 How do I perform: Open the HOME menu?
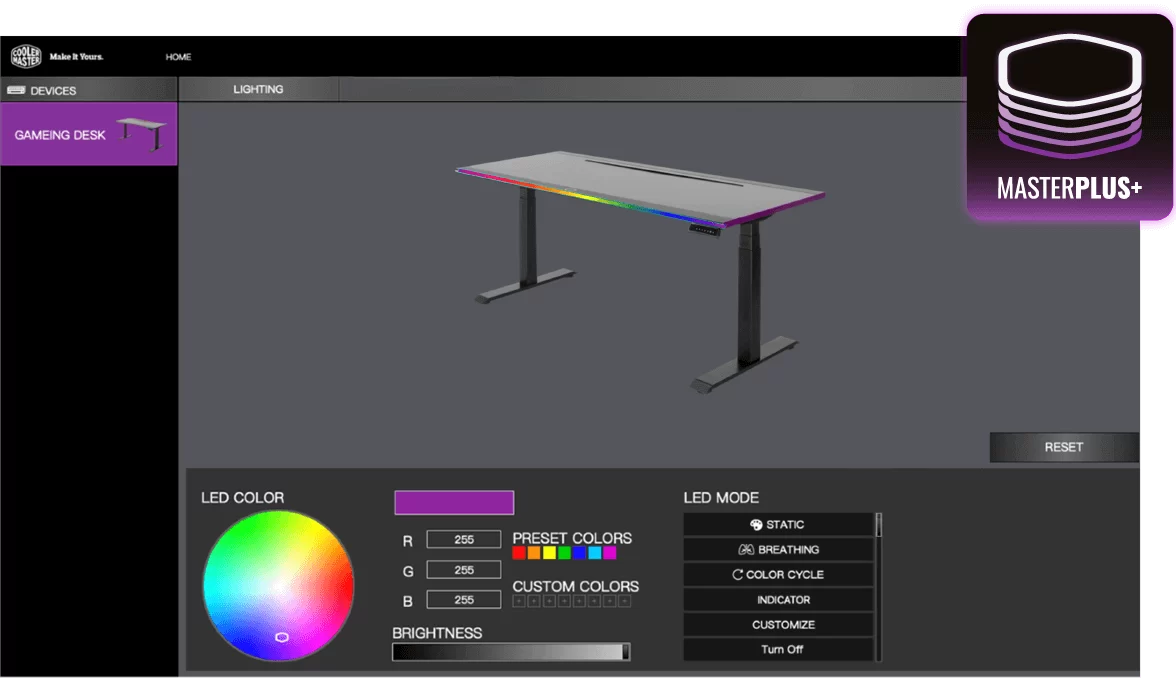pyautogui.click(x=178, y=57)
